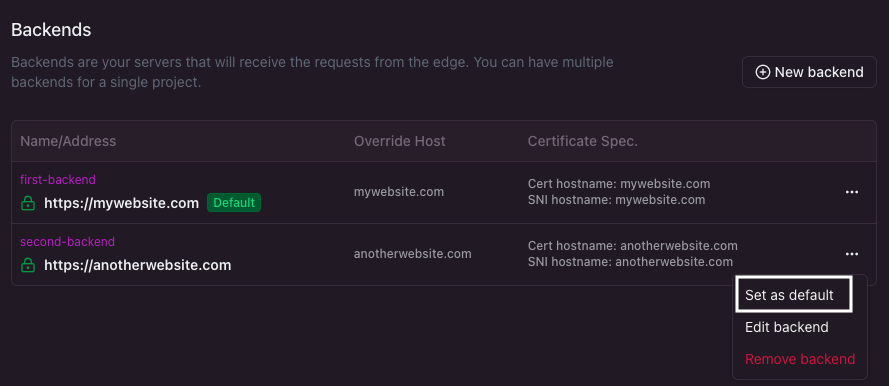Viewport: 889px width, 386px height.
Task: Click SNI hostname: mywebsite.com text
Action: 616,200
